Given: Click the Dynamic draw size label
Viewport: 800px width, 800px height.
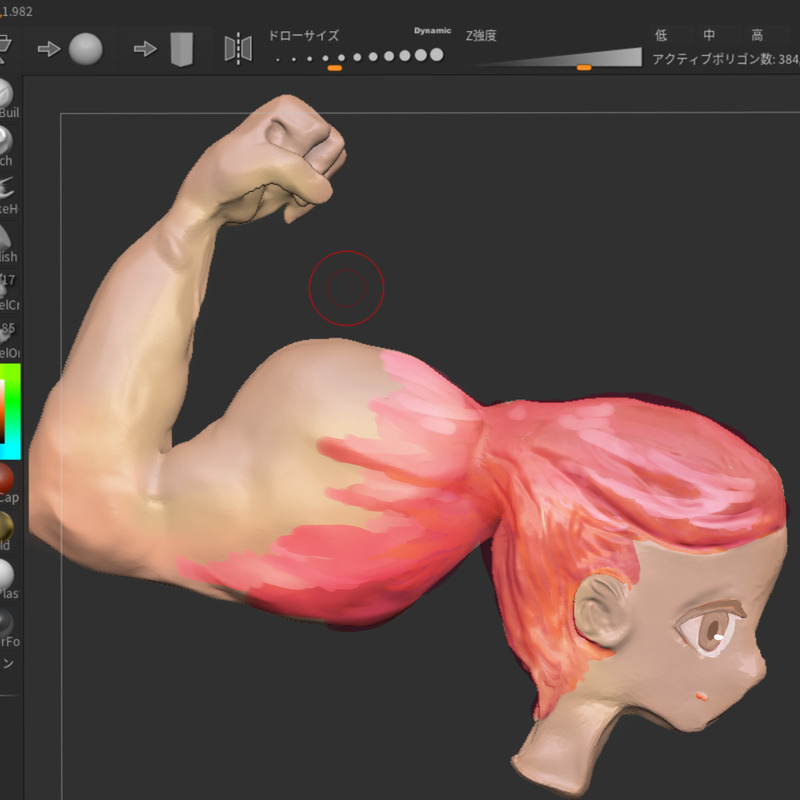Looking at the screenshot, I should point(432,31).
